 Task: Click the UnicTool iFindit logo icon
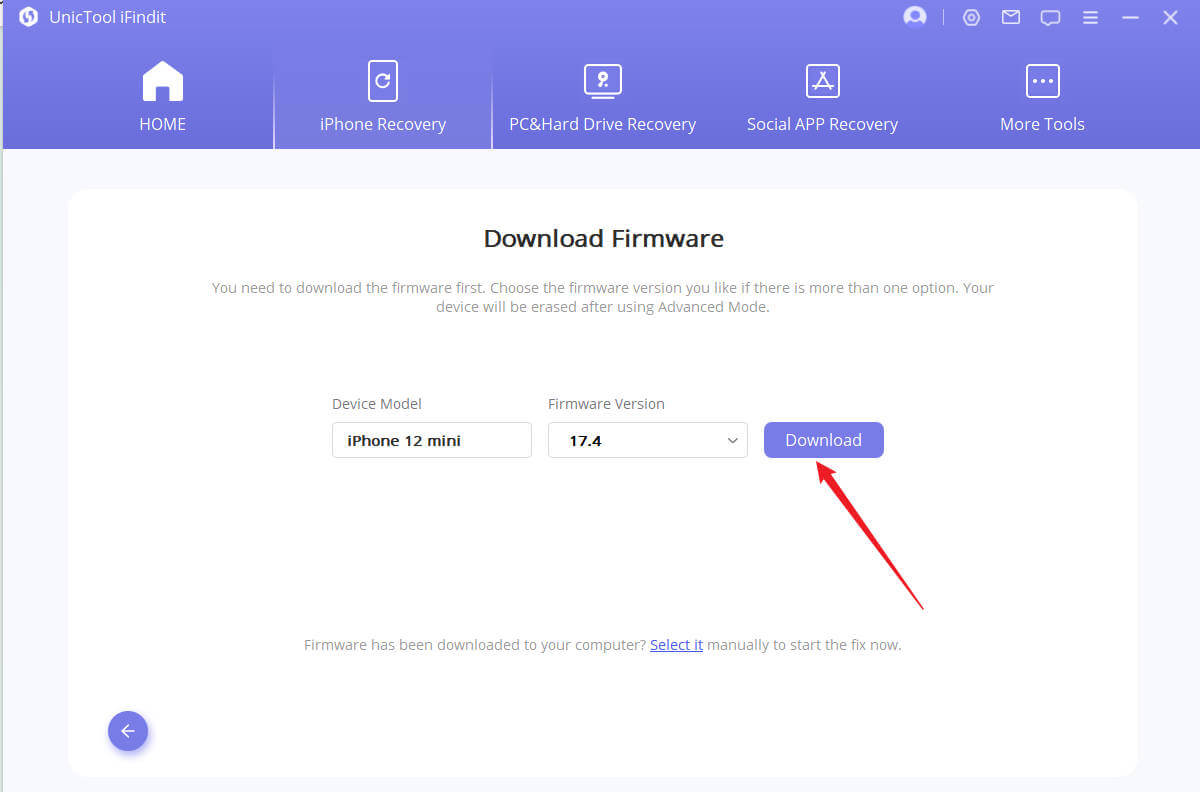coord(28,17)
